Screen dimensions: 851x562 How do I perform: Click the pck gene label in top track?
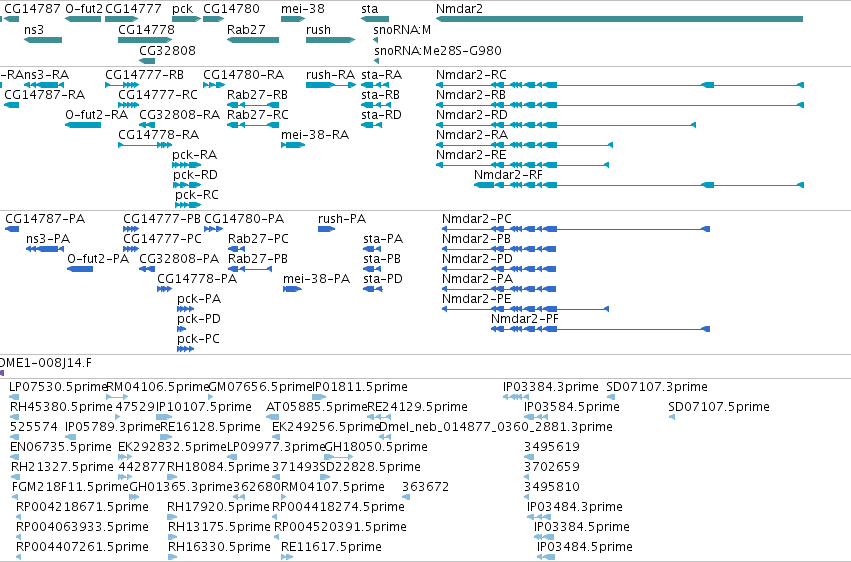[x=182, y=9]
